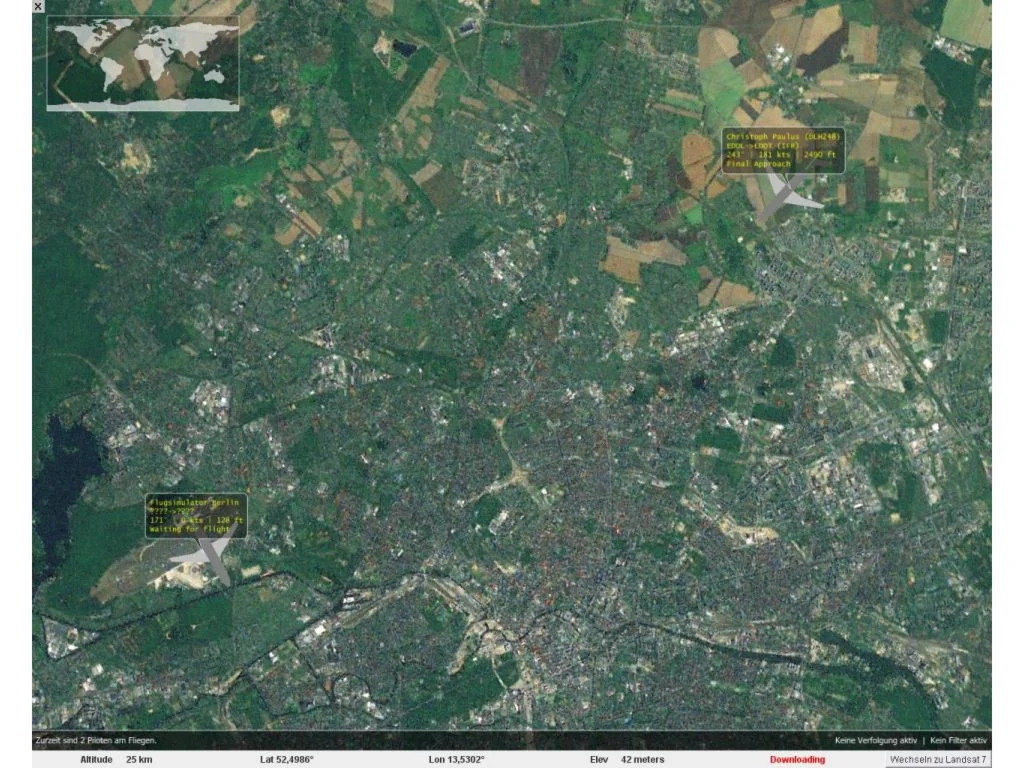Click 'Wechseln zu Landsat 7' button
1024x768 pixels.
pos(938,760)
